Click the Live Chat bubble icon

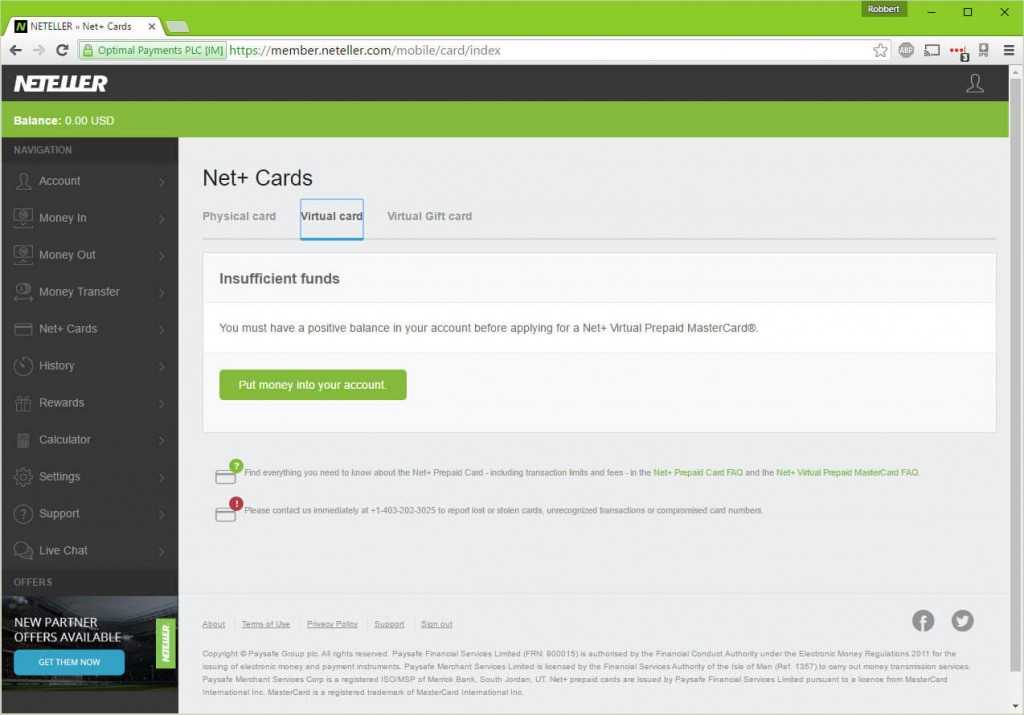pos(22,551)
